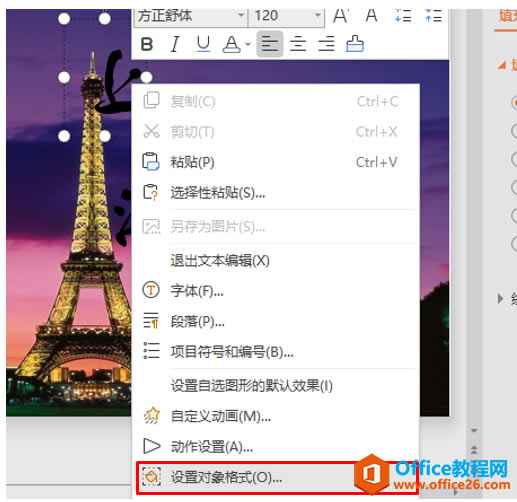The image size is (517, 502).
Task: Click the top-left handle of text box
Action: (64, 19)
